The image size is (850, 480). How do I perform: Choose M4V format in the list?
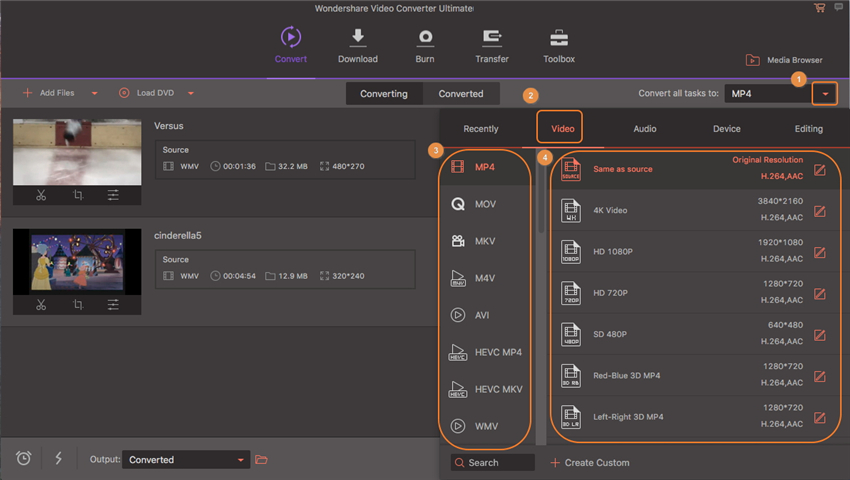pos(486,278)
